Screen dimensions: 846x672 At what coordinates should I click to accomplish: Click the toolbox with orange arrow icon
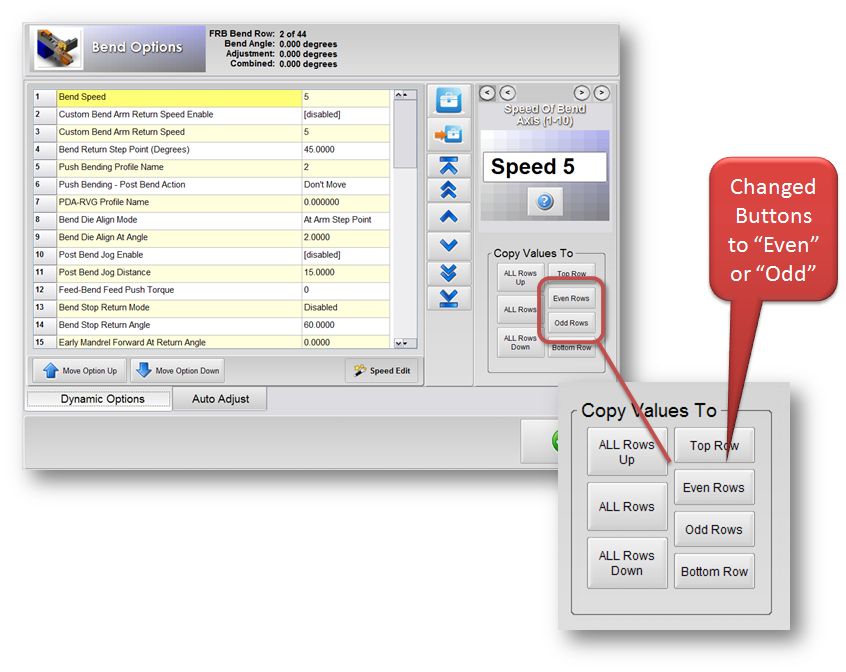[x=449, y=134]
